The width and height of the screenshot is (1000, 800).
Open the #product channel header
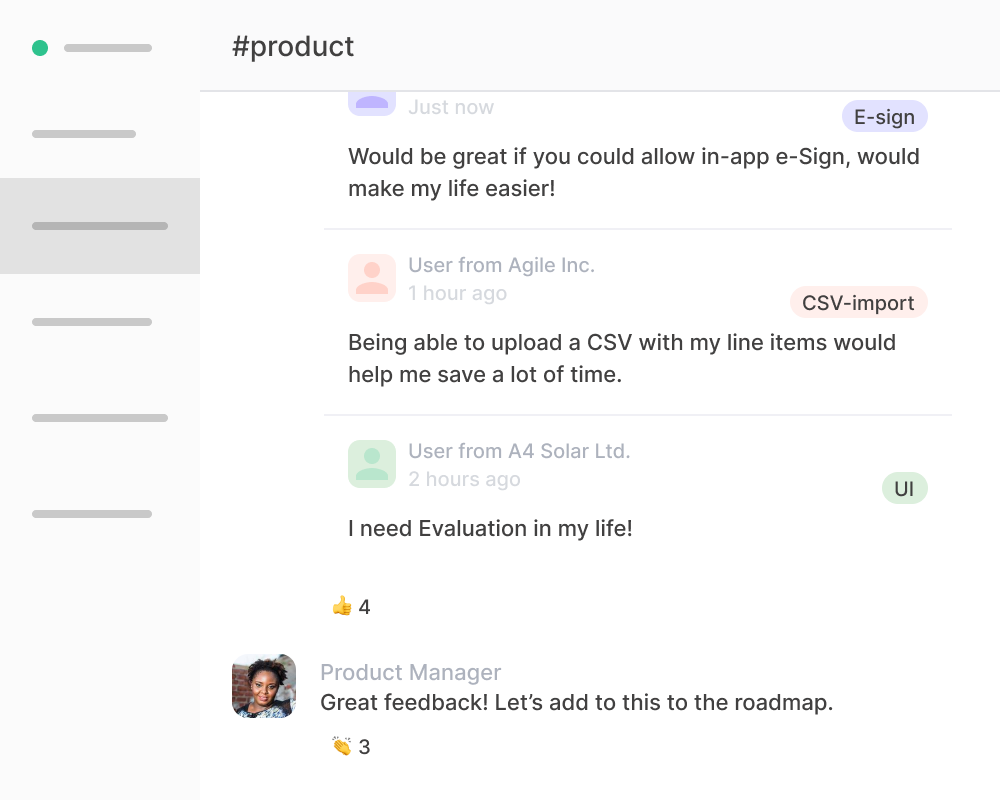293,46
